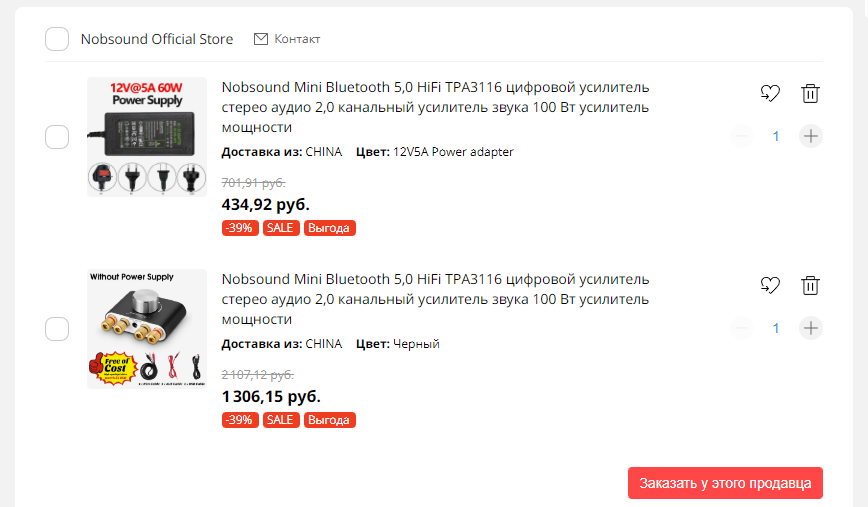Delete power adapter item from cart
Image resolution: width=868 pixels, height=507 pixels.
pos(810,93)
